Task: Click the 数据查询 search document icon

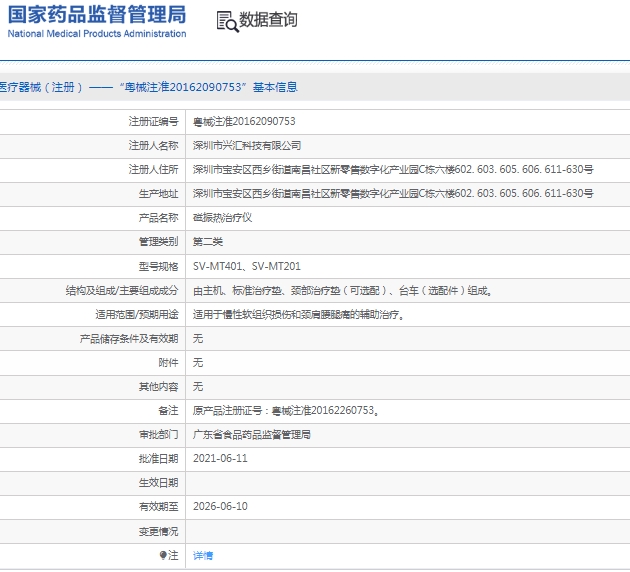Action: coord(227,21)
